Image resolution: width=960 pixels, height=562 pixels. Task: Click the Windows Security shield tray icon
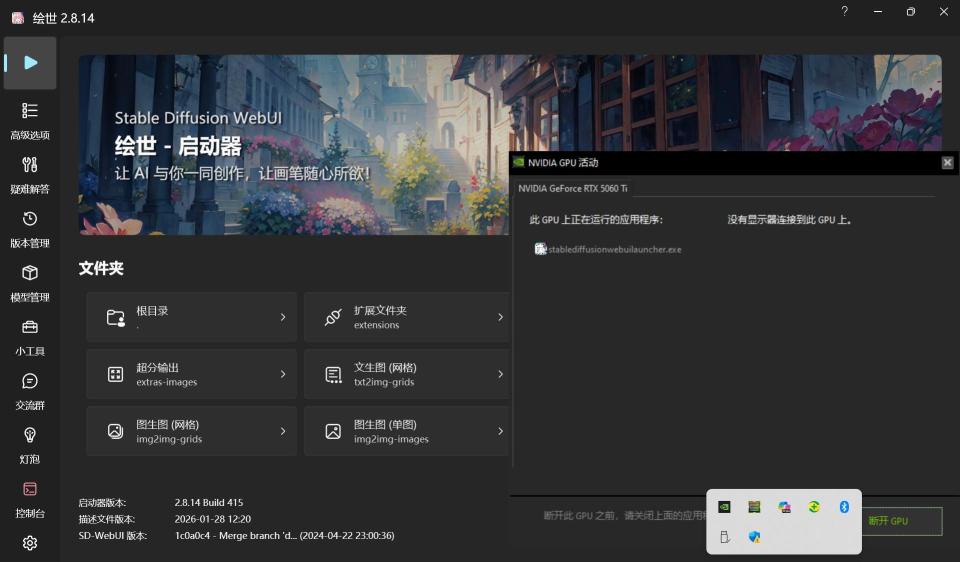click(x=754, y=537)
